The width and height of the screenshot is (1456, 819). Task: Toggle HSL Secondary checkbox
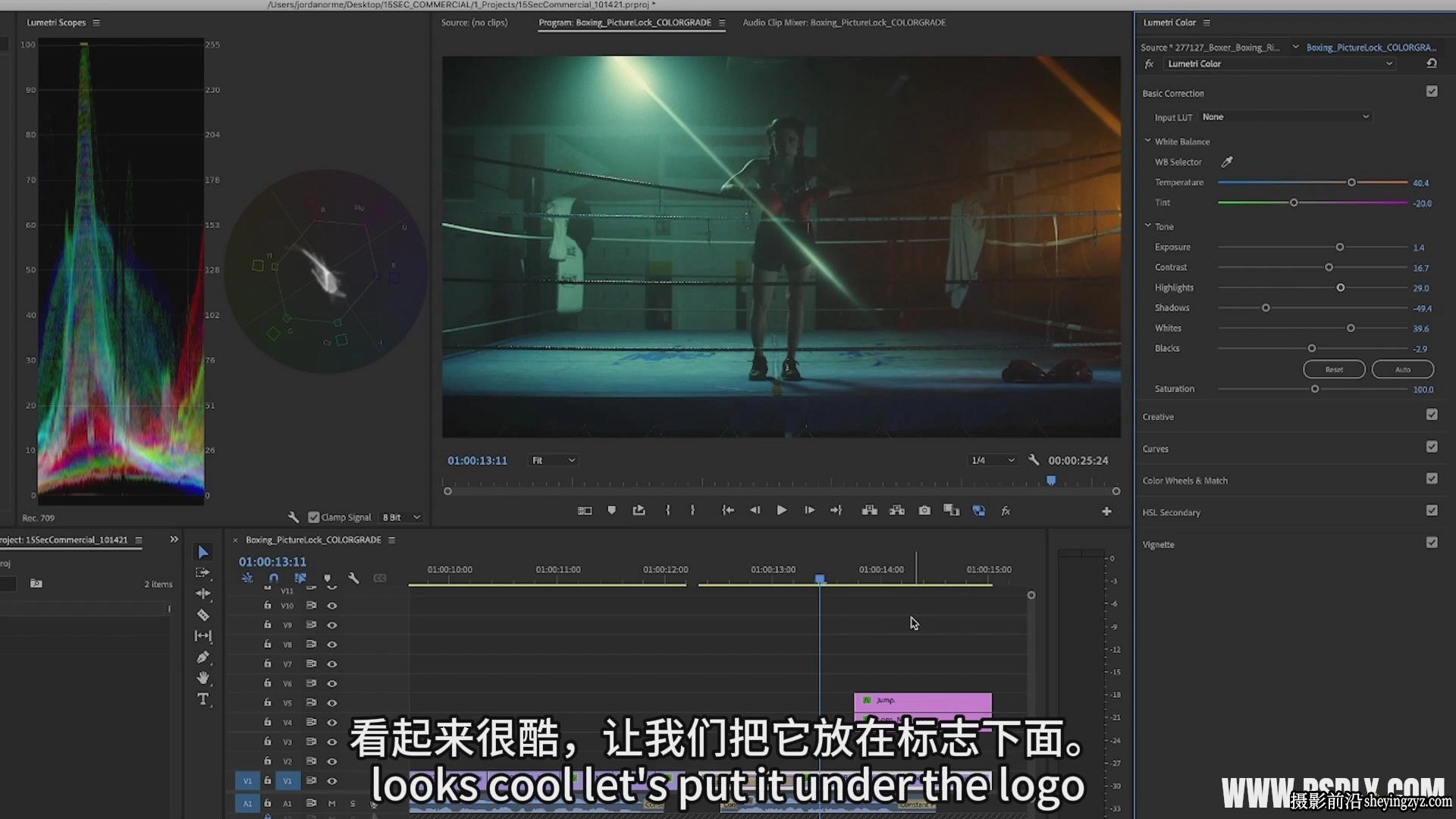(x=1432, y=510)
